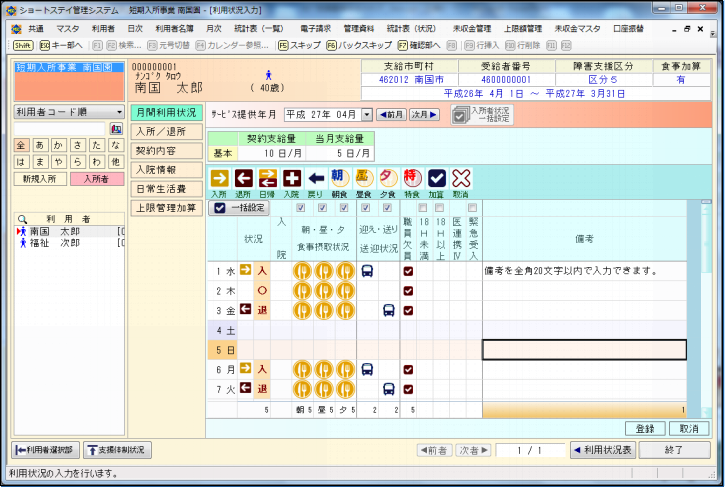Toggle the 18H未満 column header checkbox
This screenshot has width=725, height=488.
click(424, 208)
